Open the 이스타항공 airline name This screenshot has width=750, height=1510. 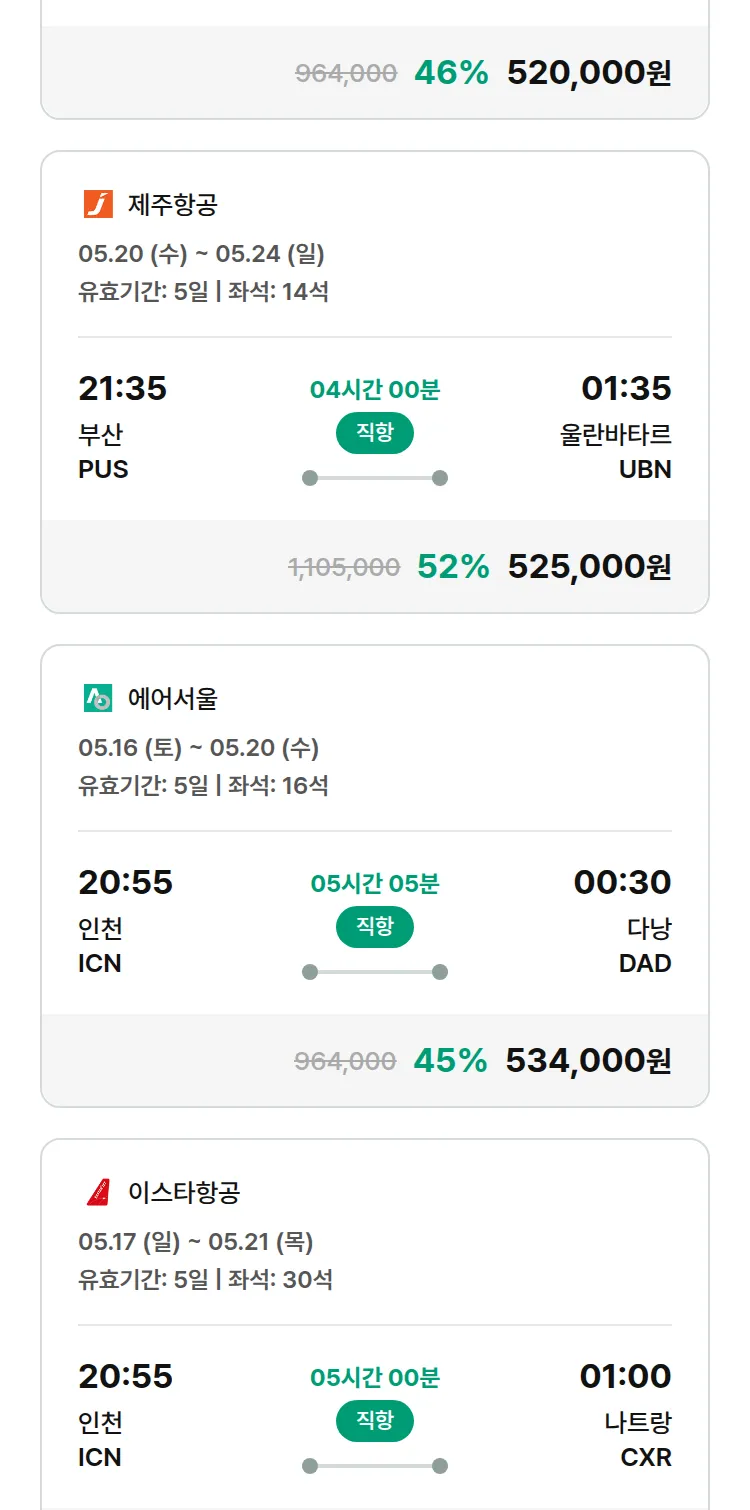click(184, 1193)
